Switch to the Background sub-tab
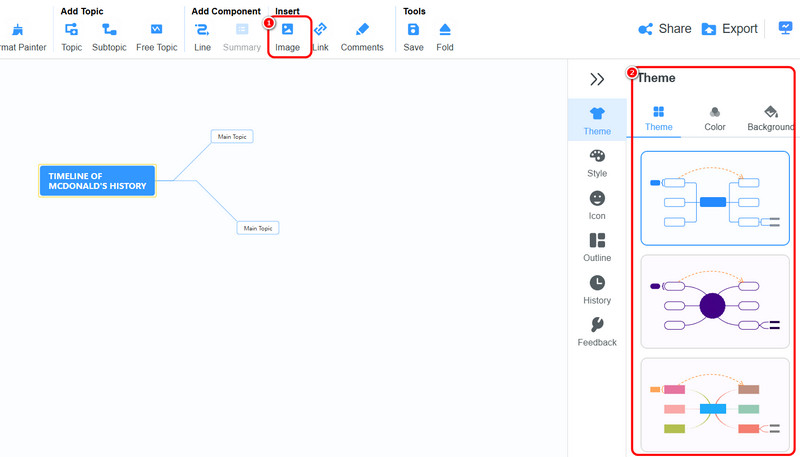The height and width of the screenshot is (457, 800). [x=770, y=119]
